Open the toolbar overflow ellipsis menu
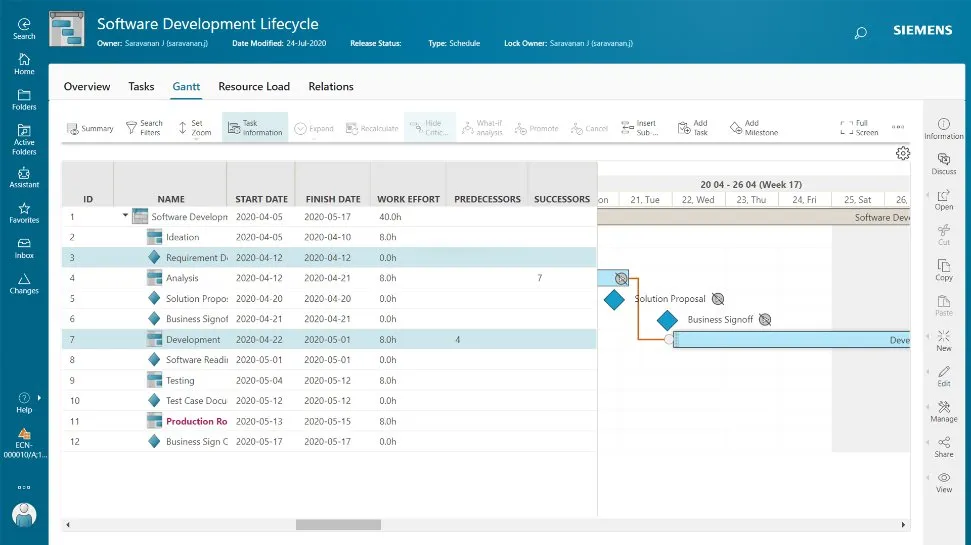 click(x=898, y=127)
